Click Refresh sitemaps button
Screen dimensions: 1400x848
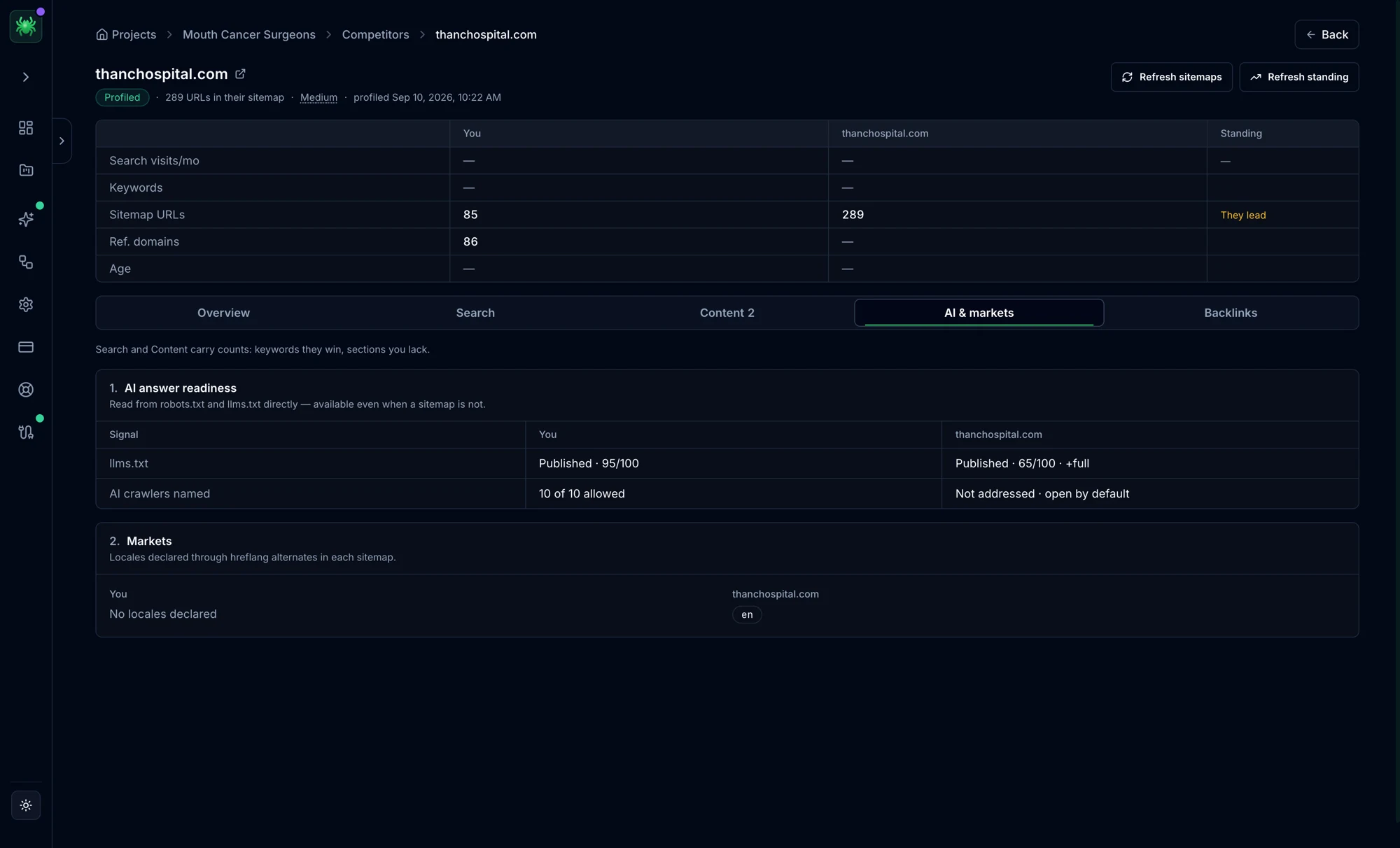[x=1171, y=77]
